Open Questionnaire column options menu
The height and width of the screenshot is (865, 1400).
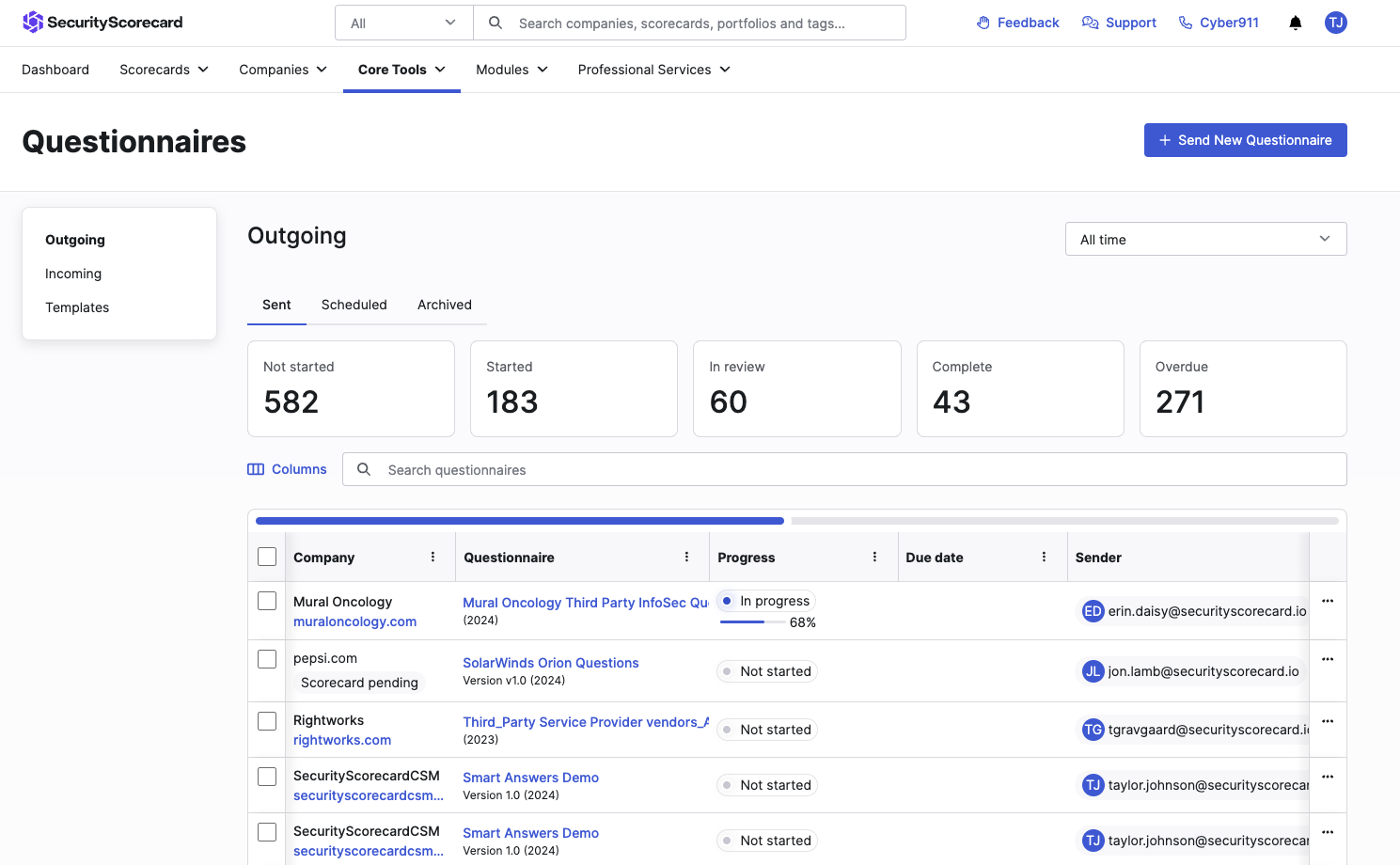pyautogui.click(x=687, y=557)
